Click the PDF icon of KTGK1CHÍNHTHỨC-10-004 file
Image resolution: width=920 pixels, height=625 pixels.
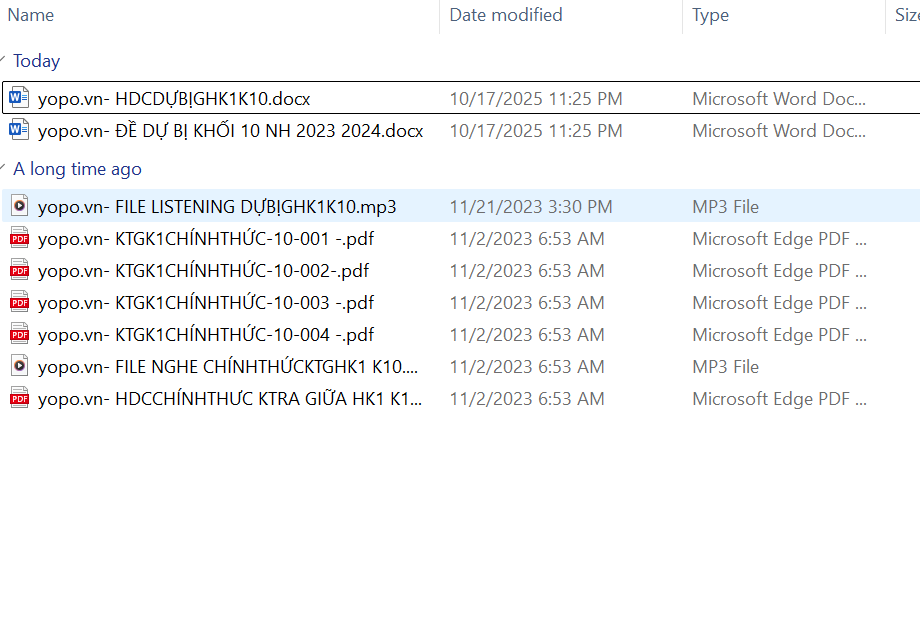(19, 334)
